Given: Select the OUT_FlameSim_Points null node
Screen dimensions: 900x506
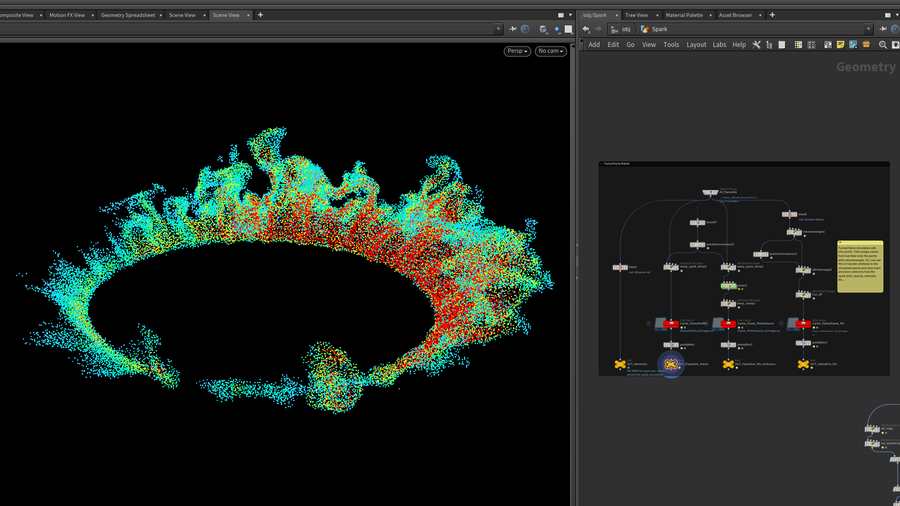Looking at the screenshot, I should [671, 365].
